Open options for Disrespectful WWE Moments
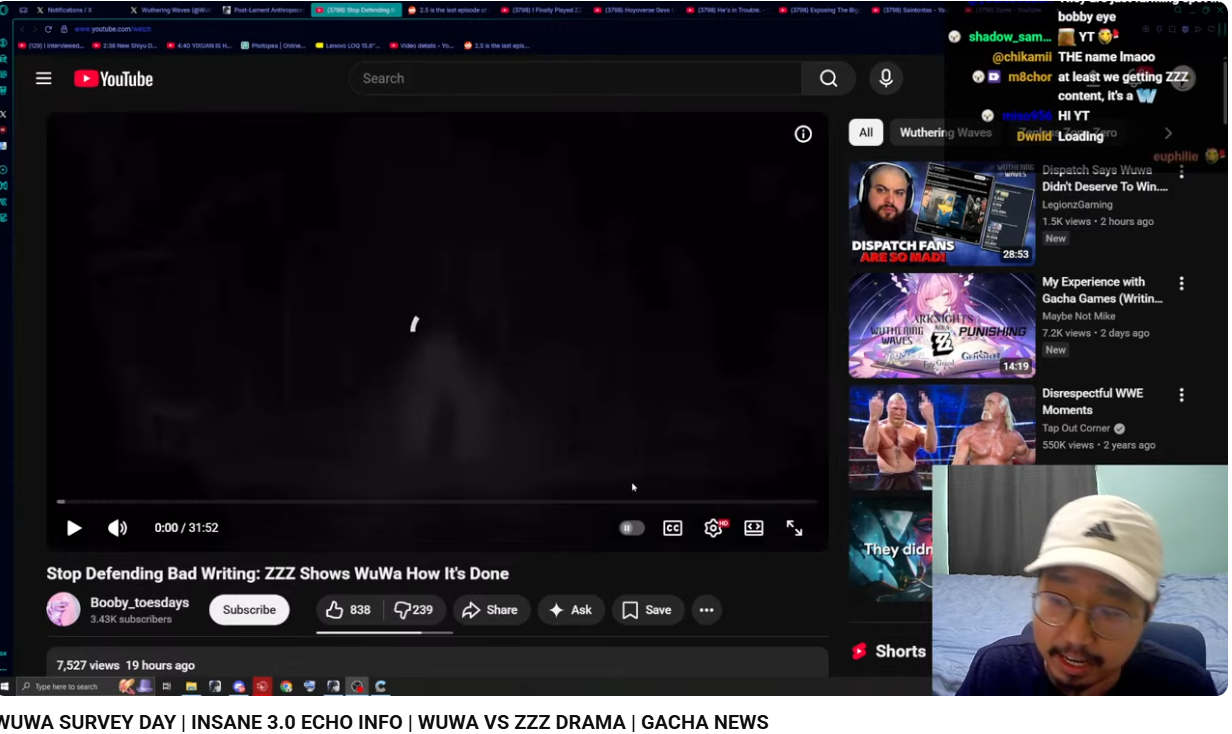Image resolution: width=1232 pixels, height=734 pixels. [x=1181, y=395]
